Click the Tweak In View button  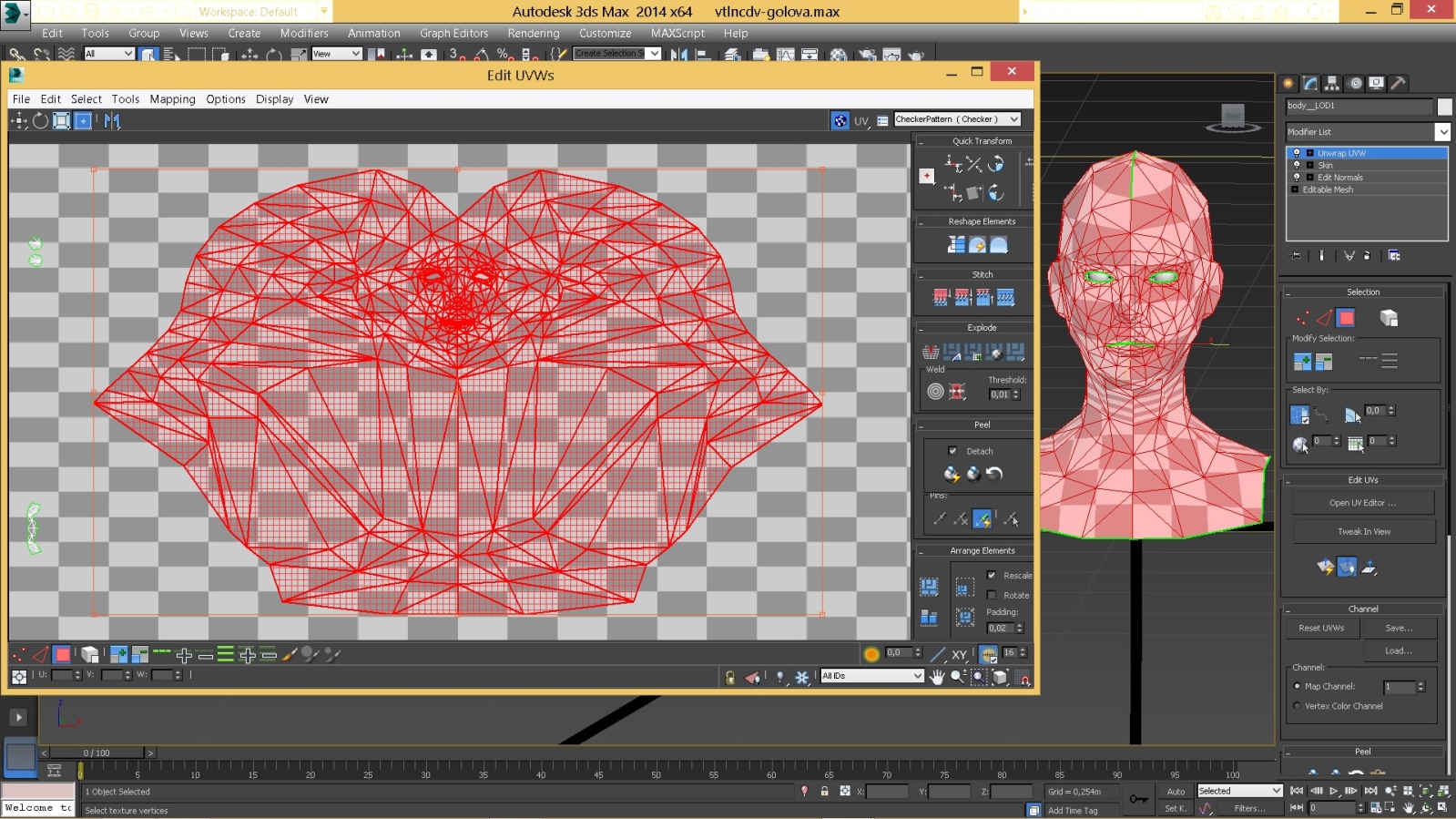(1364, 532)
